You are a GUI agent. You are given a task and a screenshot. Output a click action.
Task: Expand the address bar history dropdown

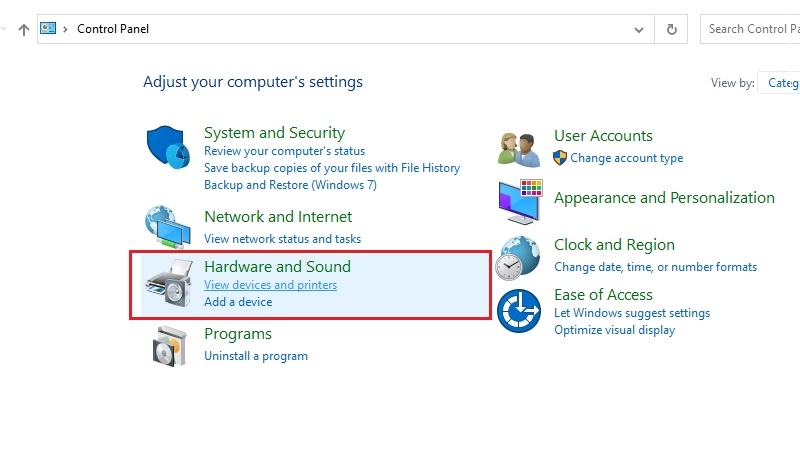click(x=639, y=29)
